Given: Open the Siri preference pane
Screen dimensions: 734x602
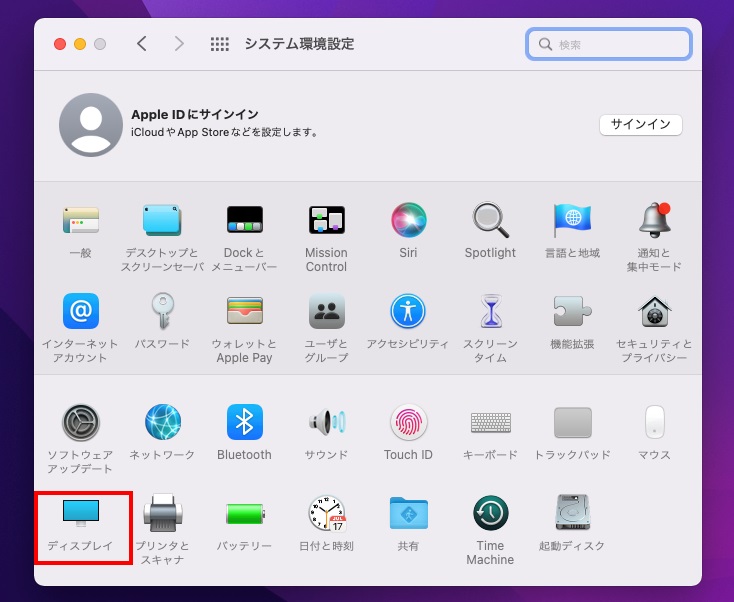Looking at the screenshot, I should pos(408,220).
